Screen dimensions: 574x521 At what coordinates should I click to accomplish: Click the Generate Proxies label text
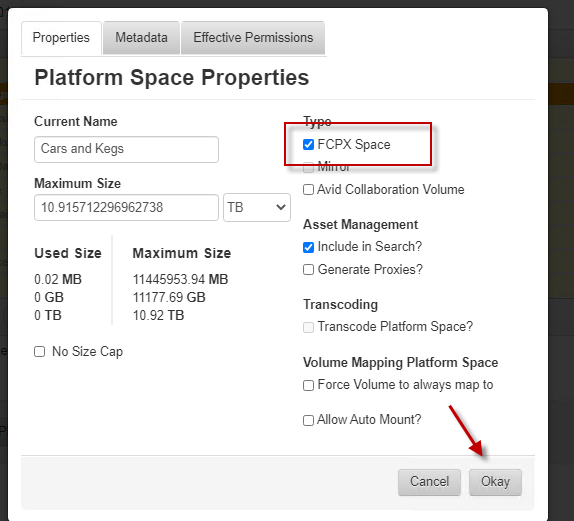[x=370, y=269]
